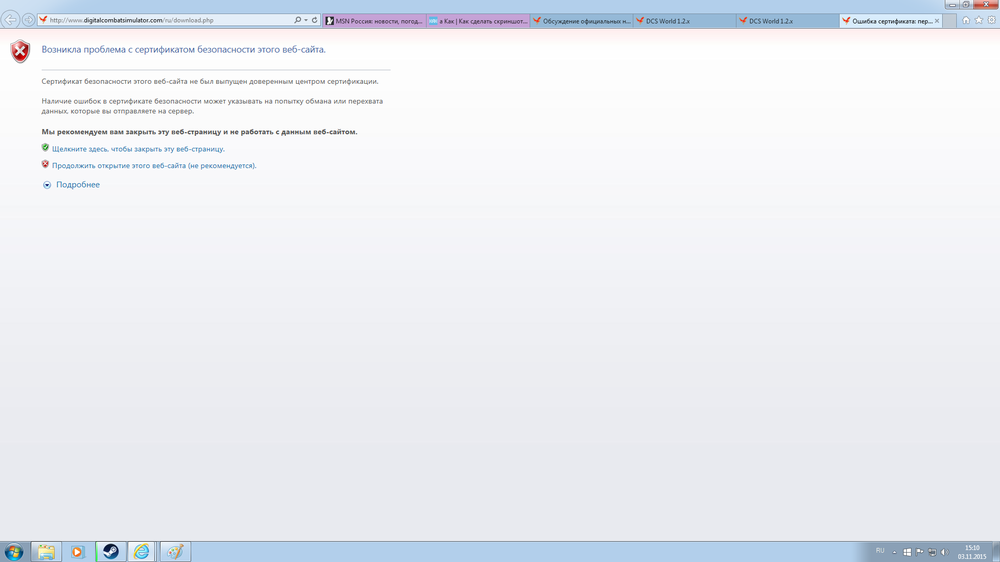This screenshot has height=562, width=1000.
Task: Switch to the second DCS World 1.2.x tab
Action: (x=788, y=21)
